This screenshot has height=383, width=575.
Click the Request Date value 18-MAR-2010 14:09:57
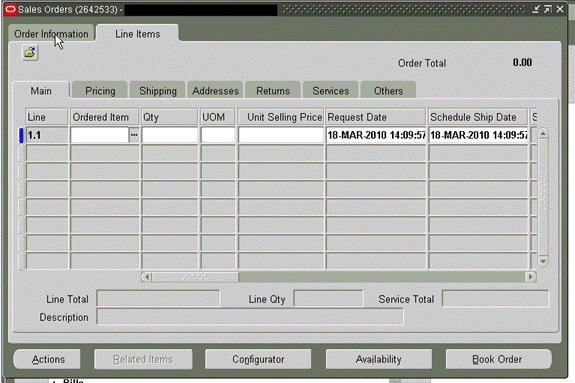pos(376,135)
